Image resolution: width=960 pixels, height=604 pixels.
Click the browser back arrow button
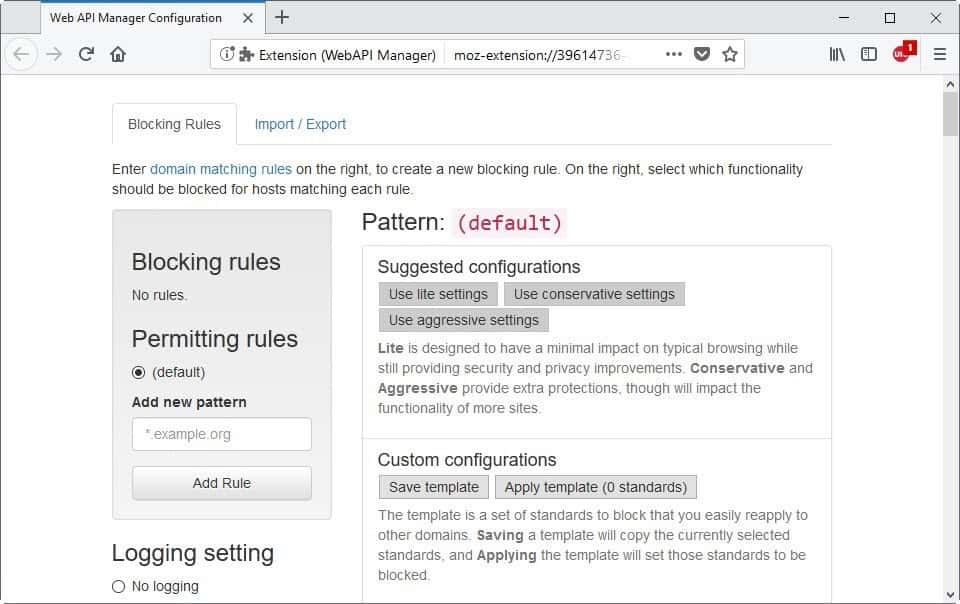pyautogui.click(x=22, y=54)
